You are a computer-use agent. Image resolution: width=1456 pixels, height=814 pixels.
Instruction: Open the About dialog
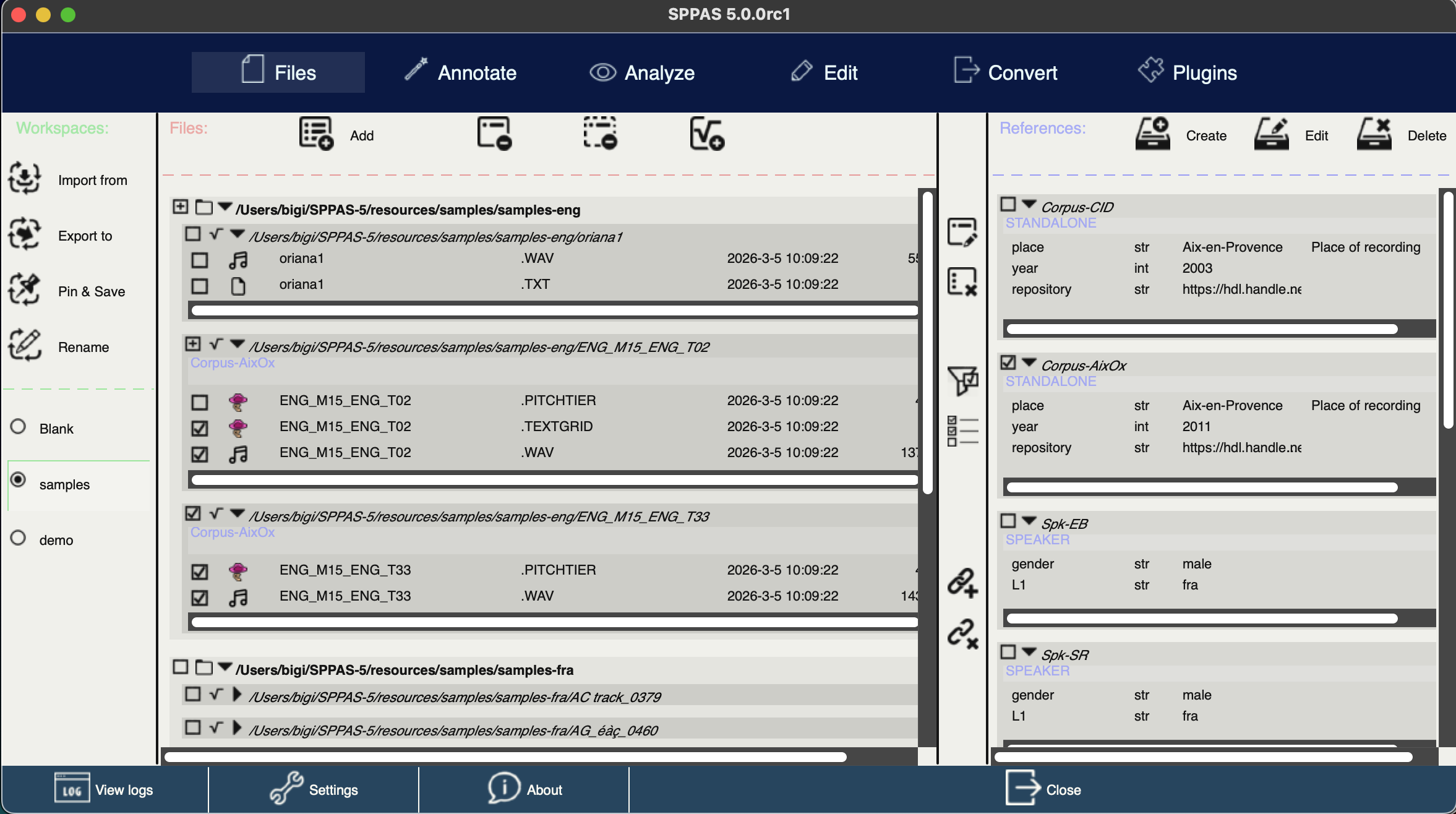pos(525,789)
